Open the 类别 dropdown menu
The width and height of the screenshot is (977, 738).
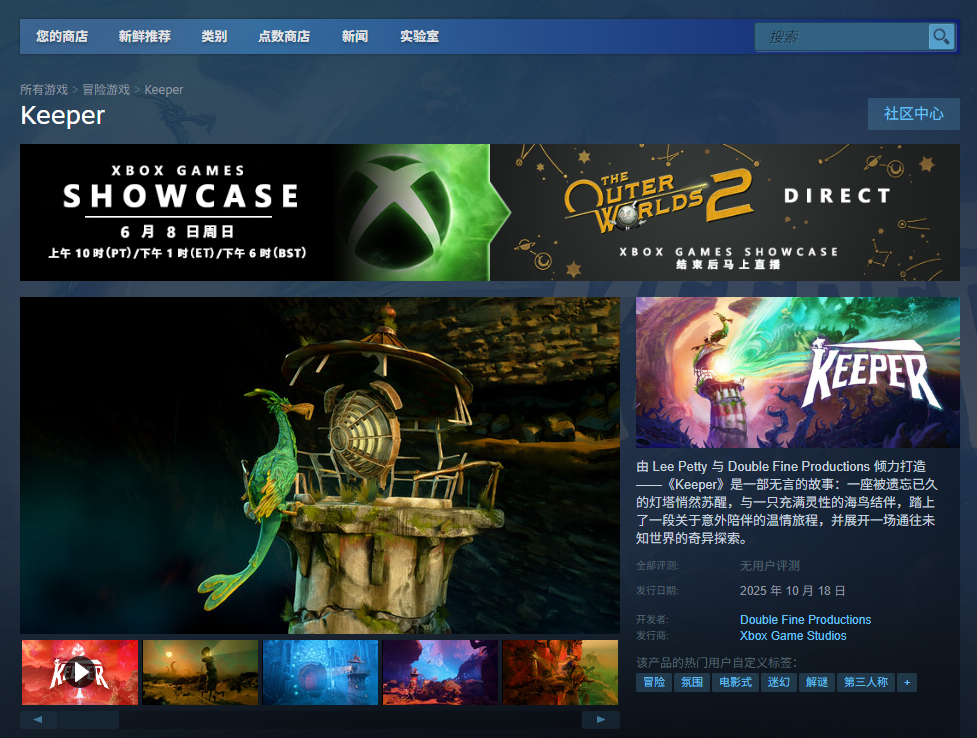click(214, 37)
